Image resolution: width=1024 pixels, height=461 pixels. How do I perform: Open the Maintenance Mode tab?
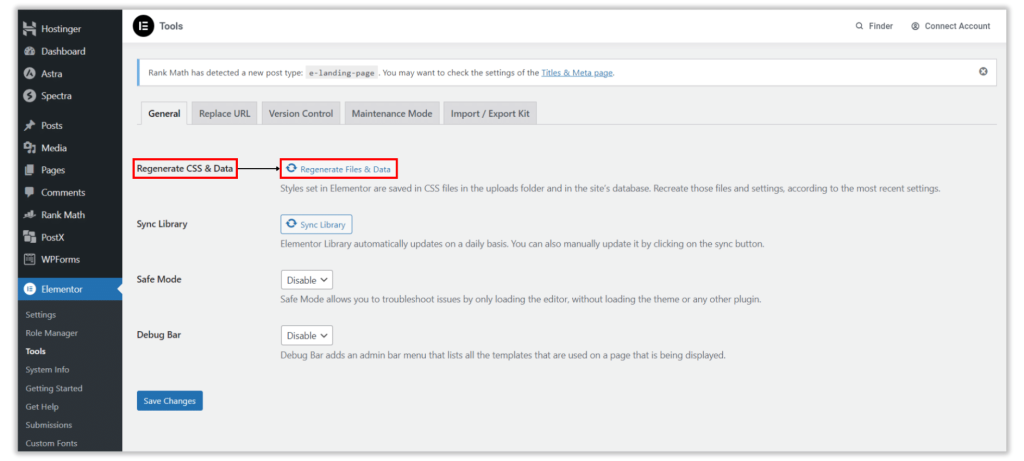[392, 113]
